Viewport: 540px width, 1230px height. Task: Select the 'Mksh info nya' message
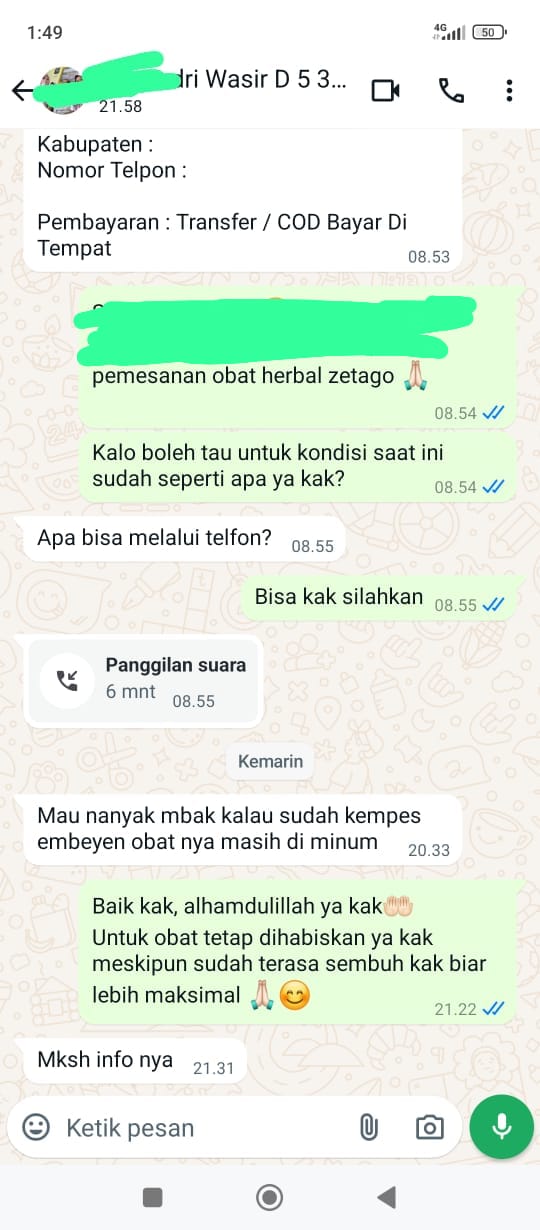pos(134,1062)
